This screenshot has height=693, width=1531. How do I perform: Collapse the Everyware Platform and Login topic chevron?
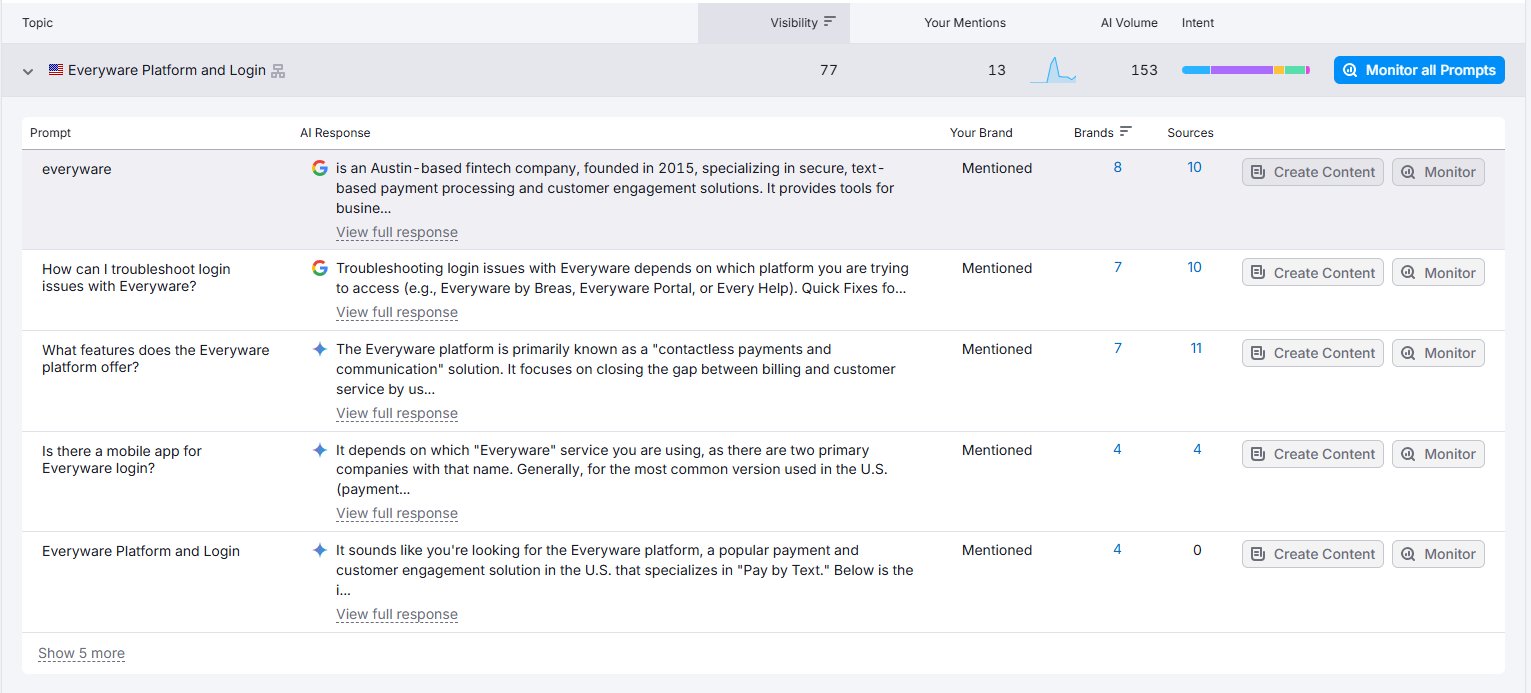(x=28, y=71)
